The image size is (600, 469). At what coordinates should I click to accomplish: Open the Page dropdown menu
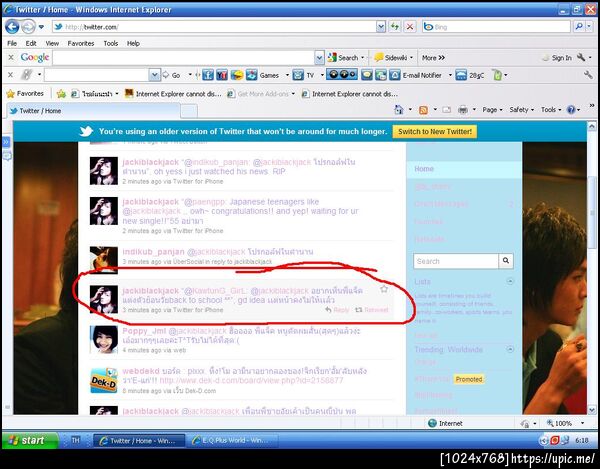pyautogui.click(x=492, y=110)
